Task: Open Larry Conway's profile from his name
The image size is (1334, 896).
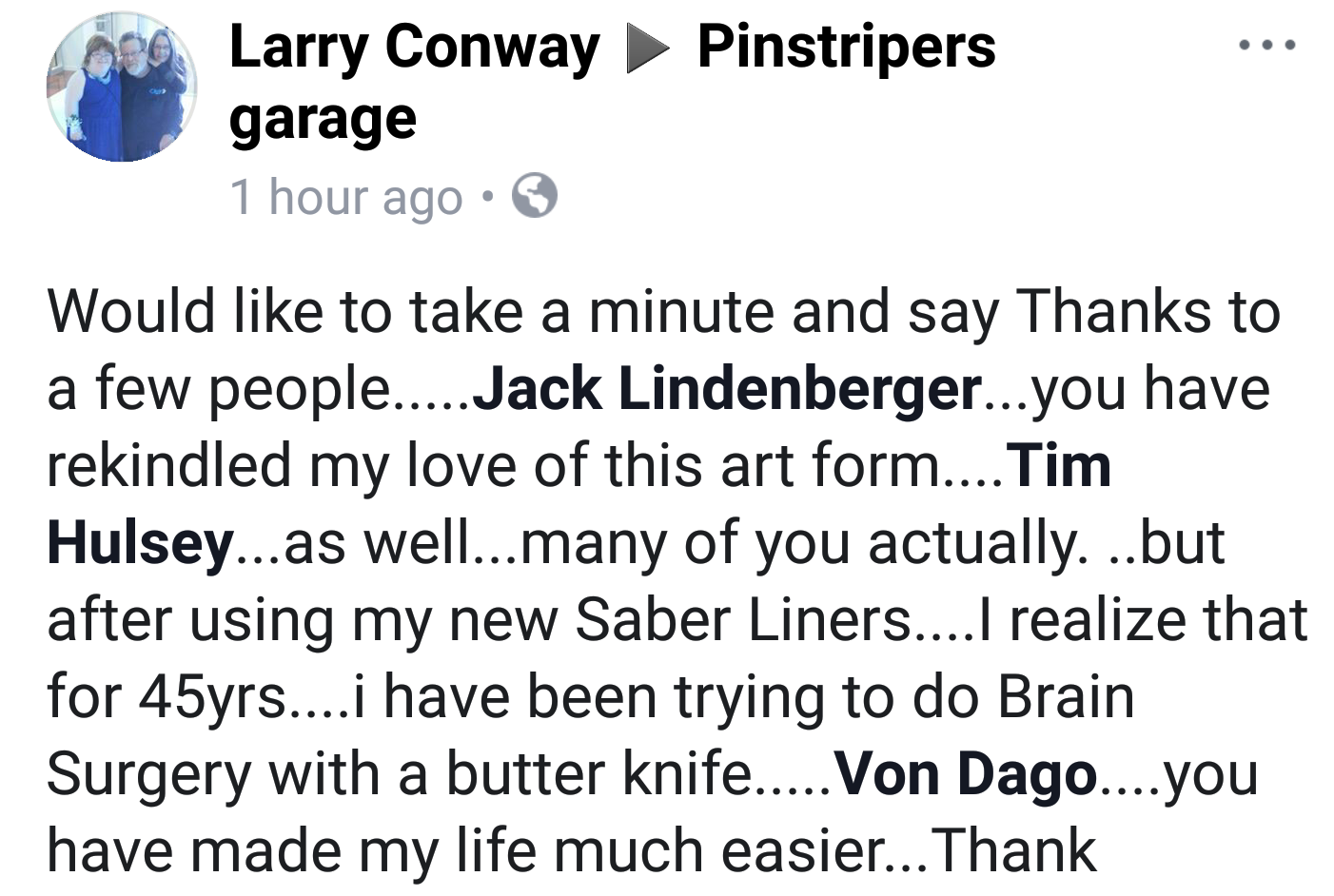Action: point(414,48)
